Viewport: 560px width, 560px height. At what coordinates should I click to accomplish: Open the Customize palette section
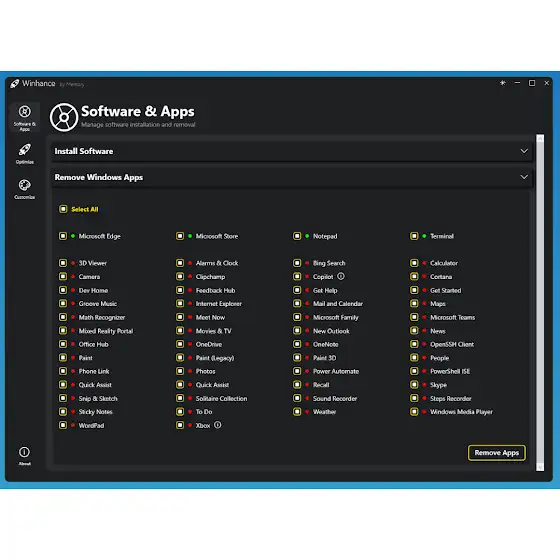pyautogui.click(x=25, y=189)
